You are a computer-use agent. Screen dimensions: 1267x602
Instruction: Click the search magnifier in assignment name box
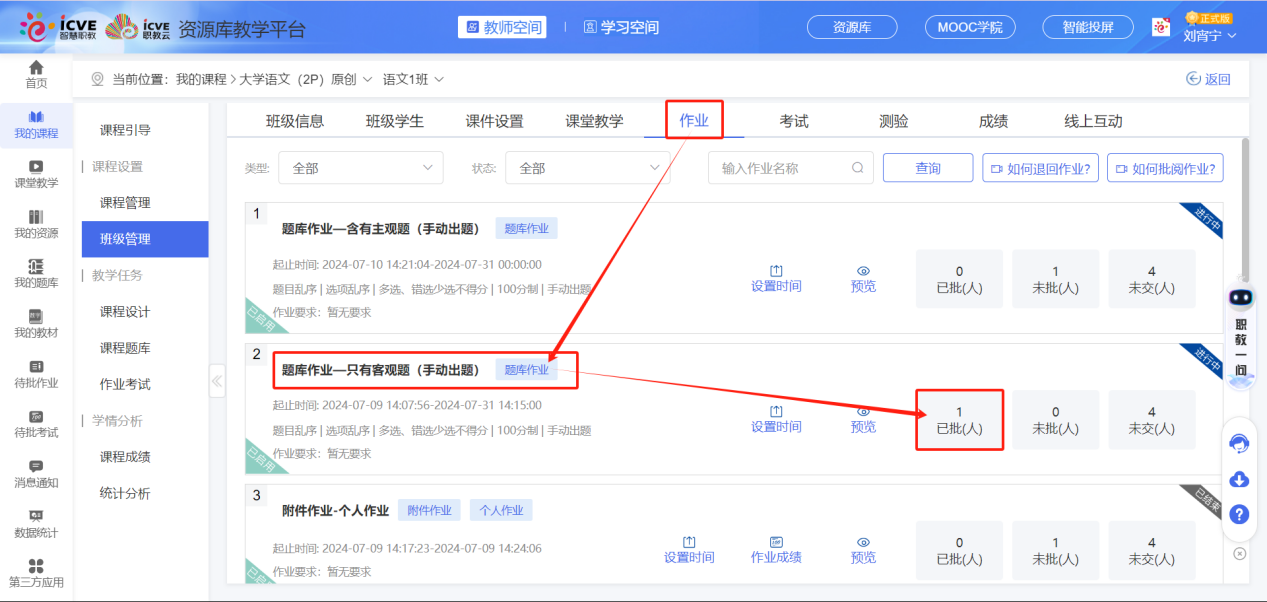[x=857, y=168]
